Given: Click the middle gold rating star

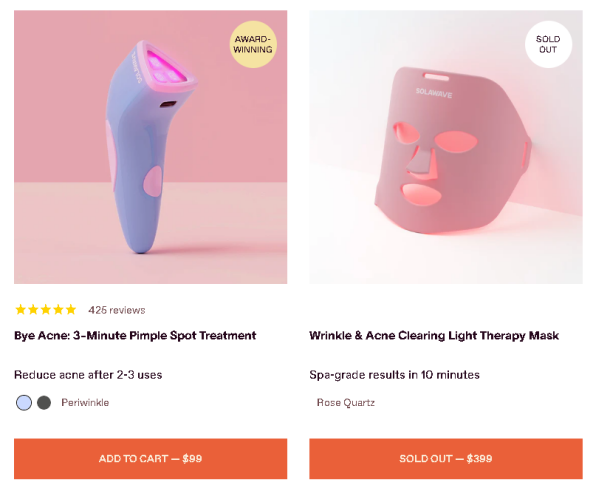Looking at the screenshot, I should click(x=46, y=310).
